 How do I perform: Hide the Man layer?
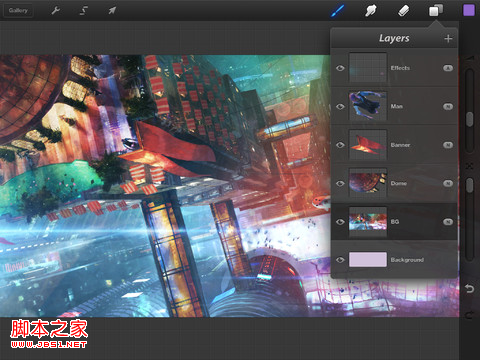coord(340,106)
